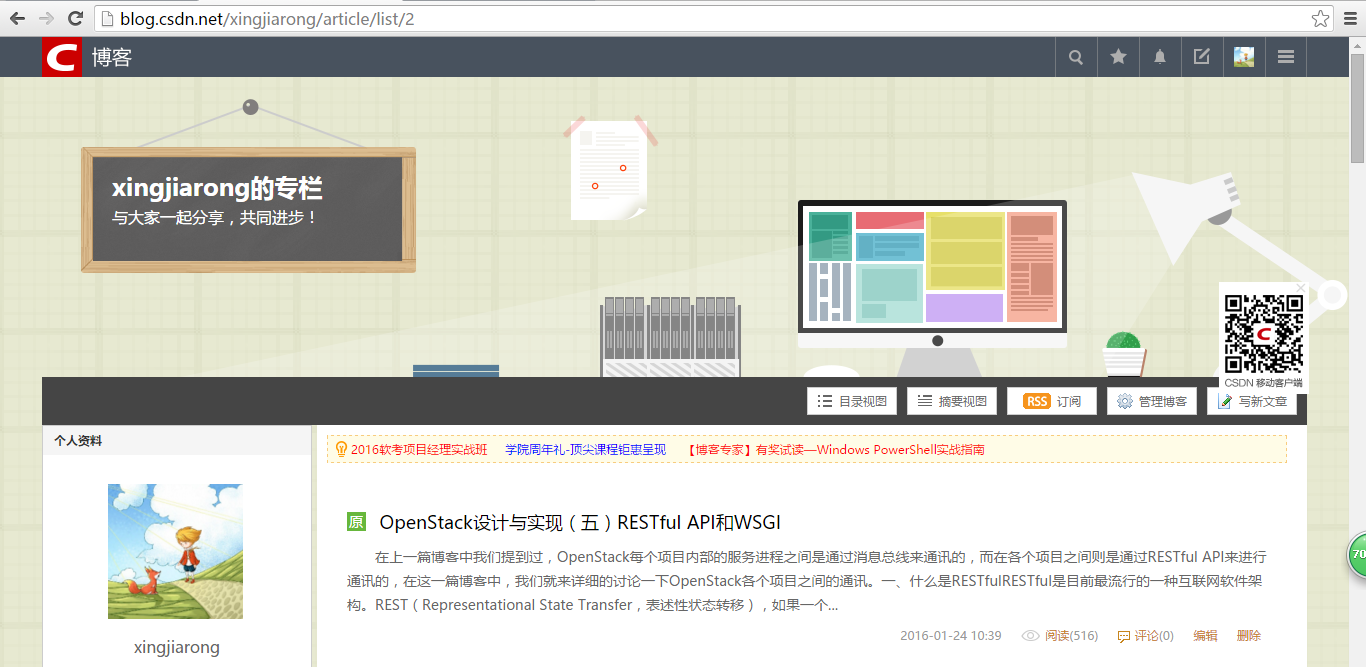Click 编辑 to edit the article

click(1205, 636)
